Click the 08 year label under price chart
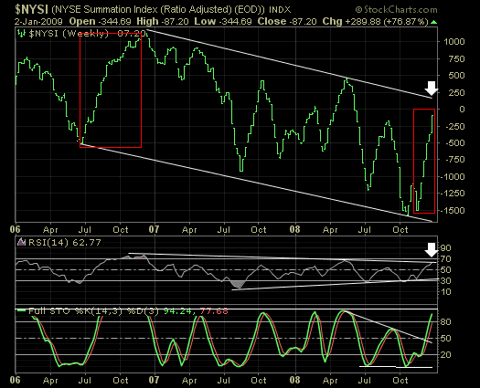 (x=295, y=229)
